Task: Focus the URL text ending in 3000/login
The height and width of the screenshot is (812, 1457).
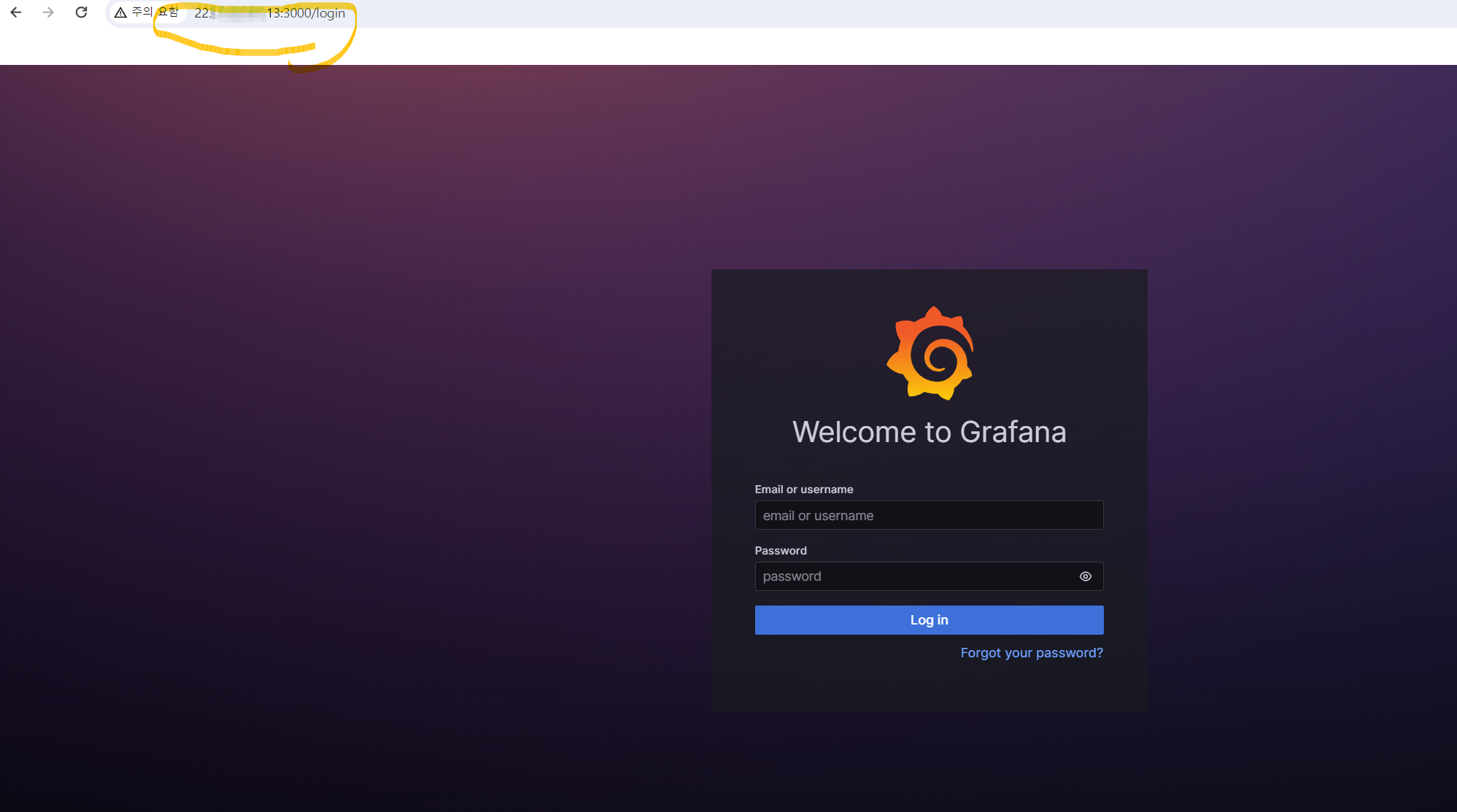Action: tap(306, 13)
